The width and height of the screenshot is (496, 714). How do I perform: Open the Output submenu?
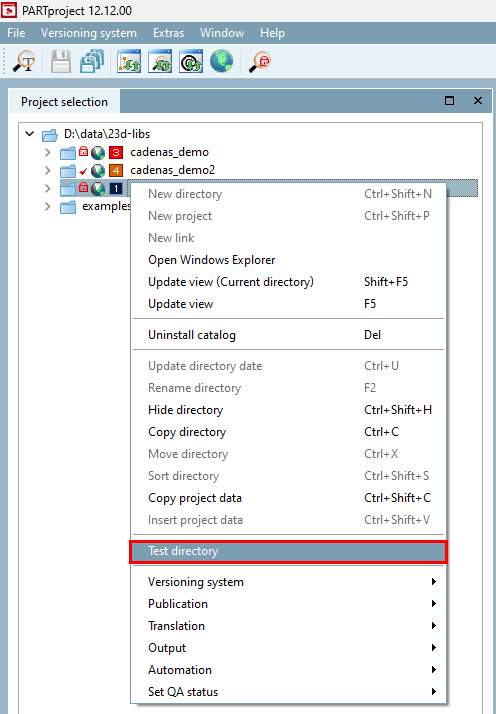(x=288, y=648)
